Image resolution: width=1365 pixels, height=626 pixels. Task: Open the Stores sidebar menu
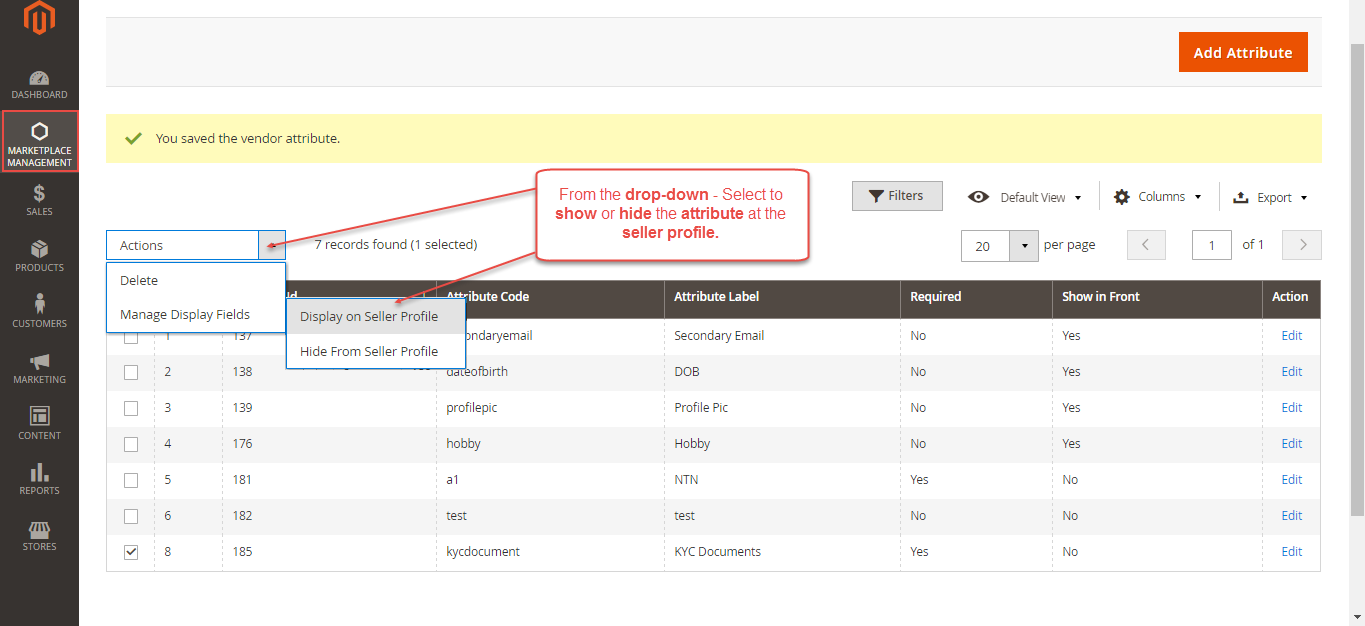[39, 534]
